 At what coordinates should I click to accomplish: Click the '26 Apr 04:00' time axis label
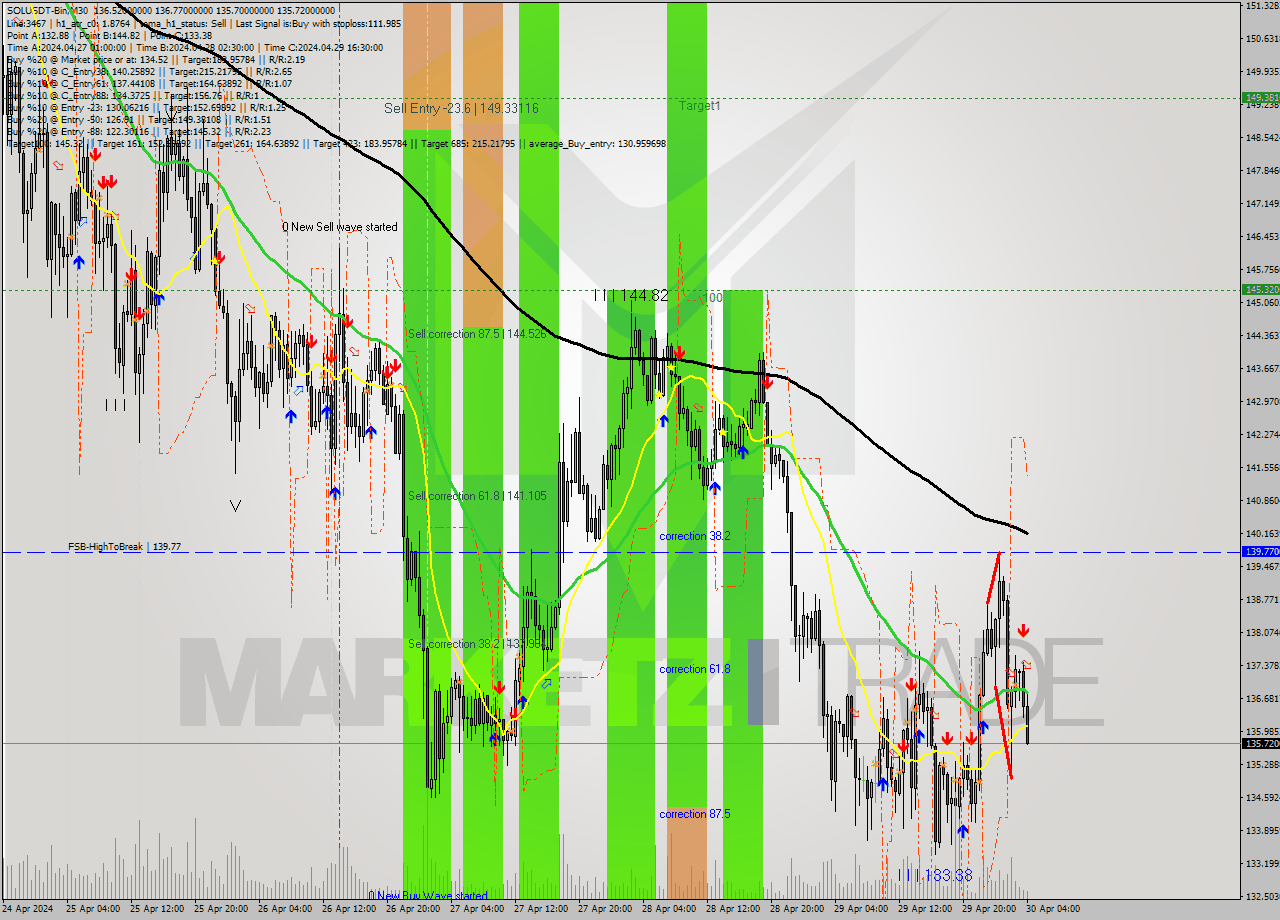click(x=287, y=909)
